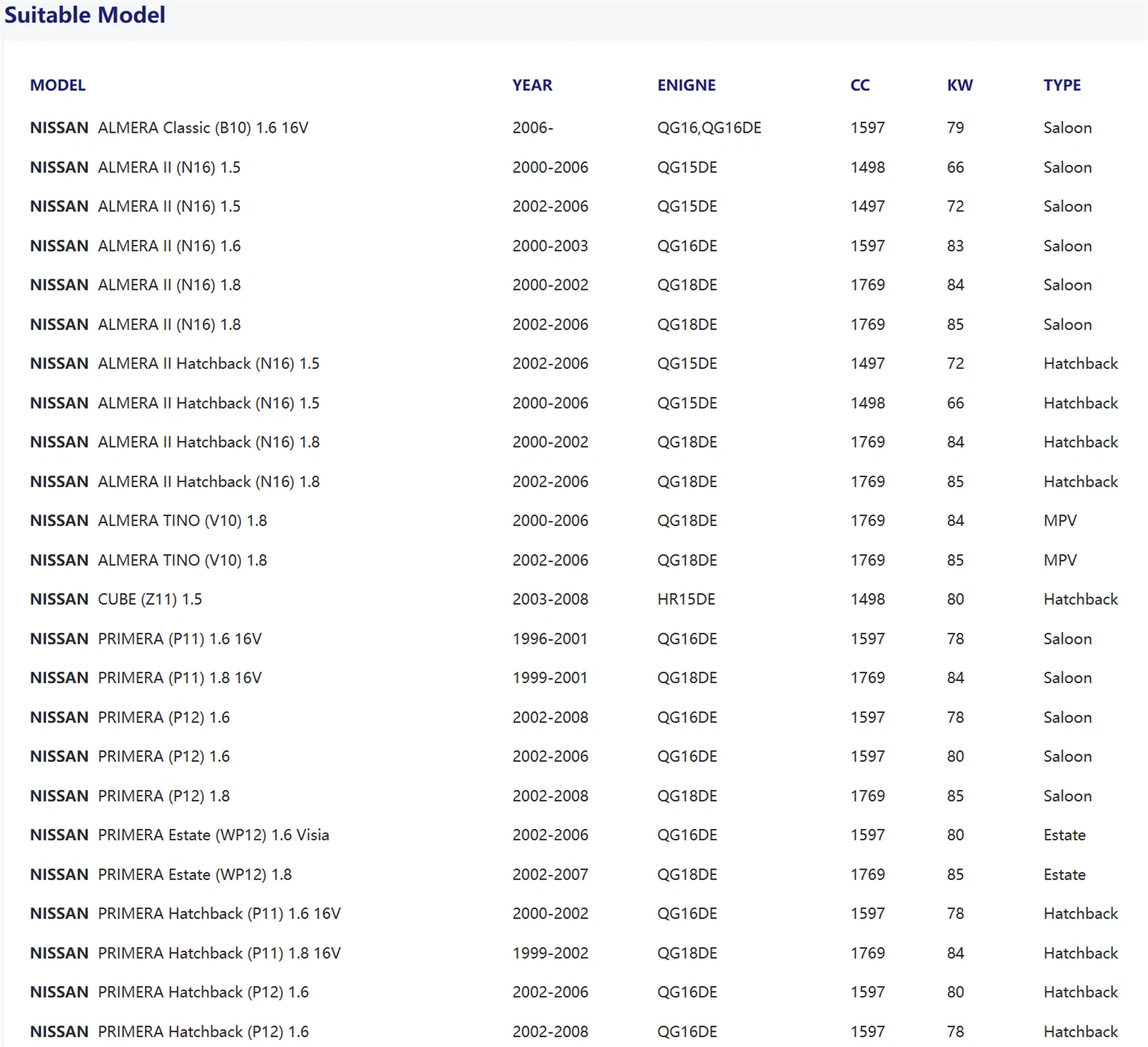Screen dimensions: 1148x1047
Task: Click 1498 CC in CUBE (Z11) row
Action: pyautogui.click(x=868, y=599)
